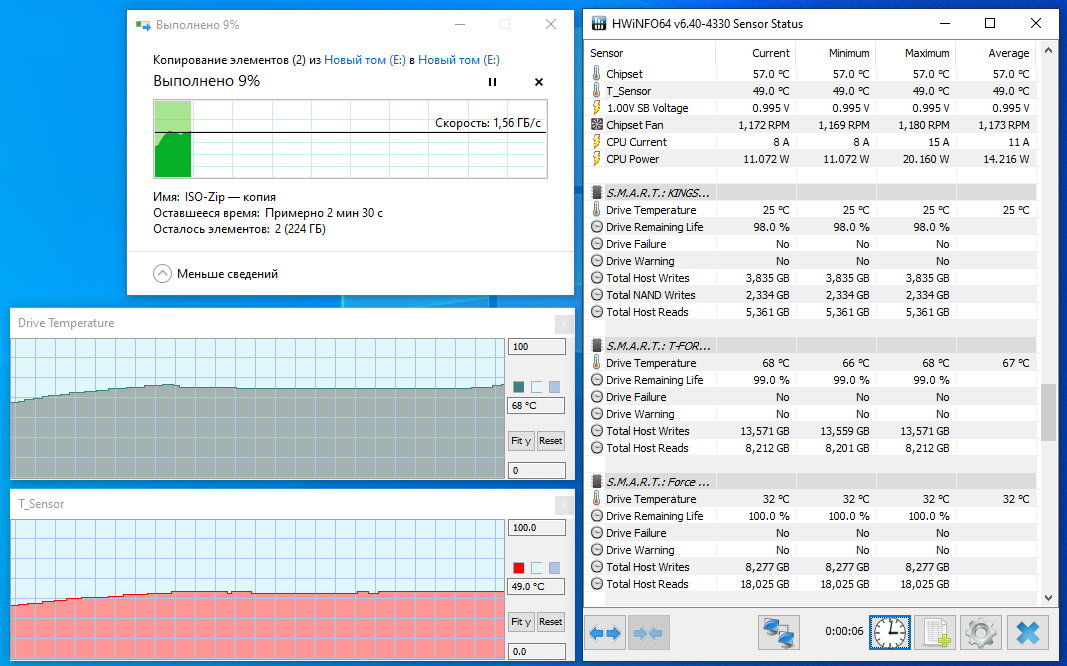
Task: Cancel the copy with the X button
Action: (538, 82)
